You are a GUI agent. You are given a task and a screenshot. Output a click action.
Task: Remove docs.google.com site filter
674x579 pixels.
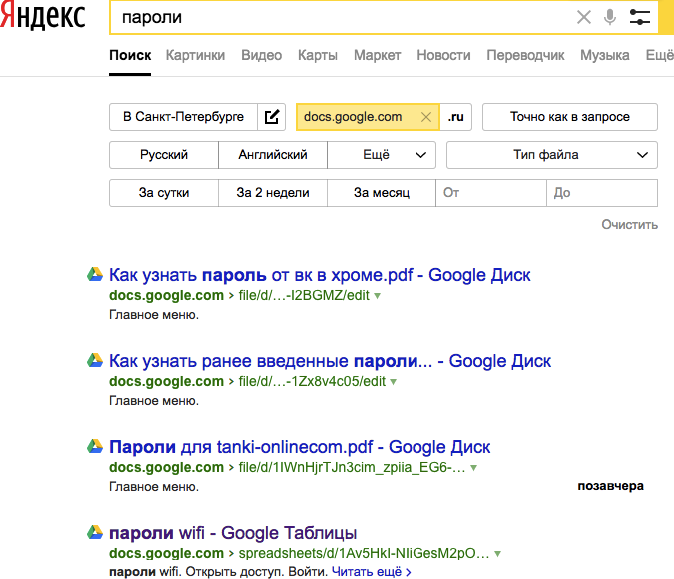point(426,117)
